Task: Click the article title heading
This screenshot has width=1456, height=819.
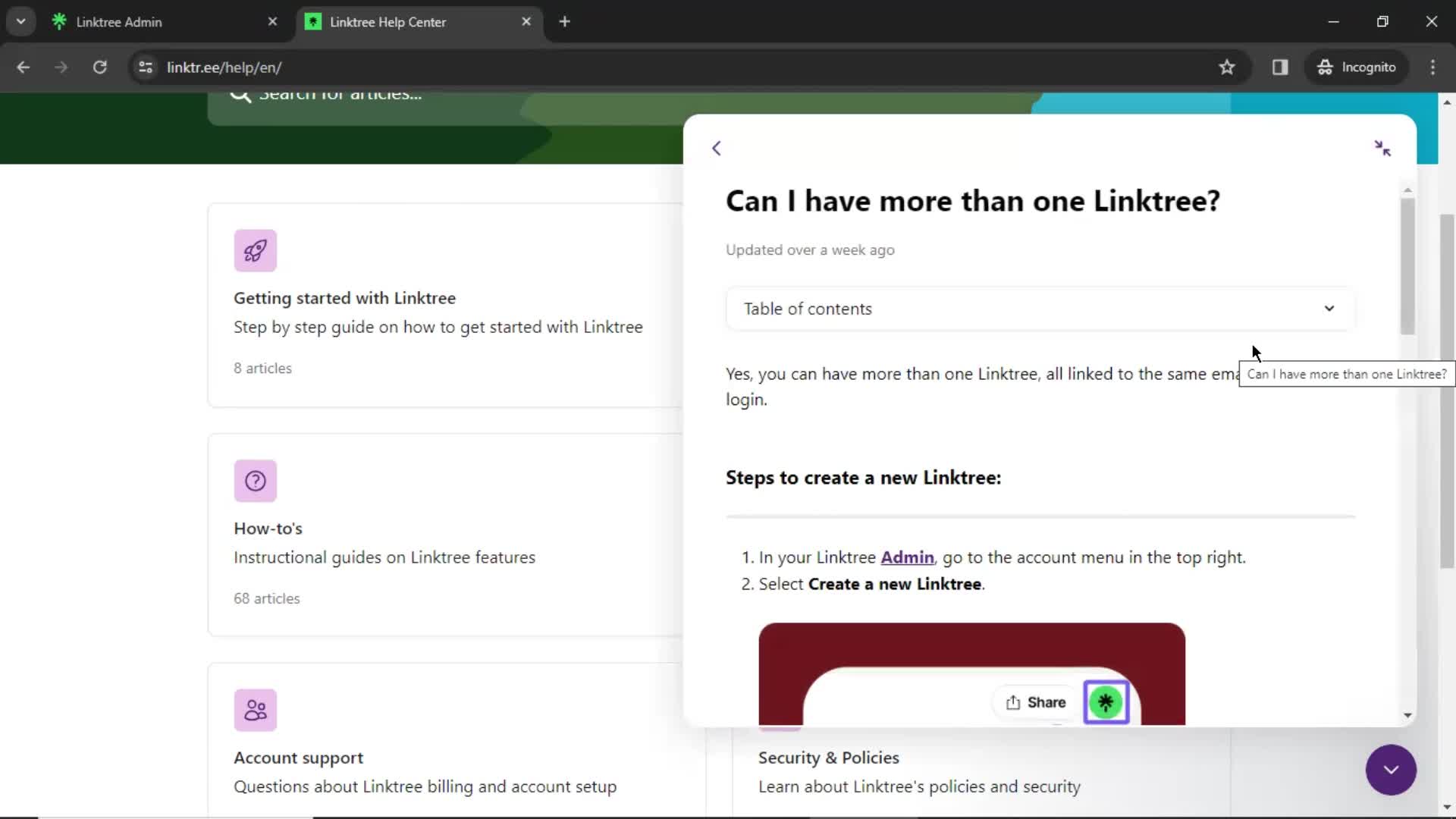Action: 973,201
